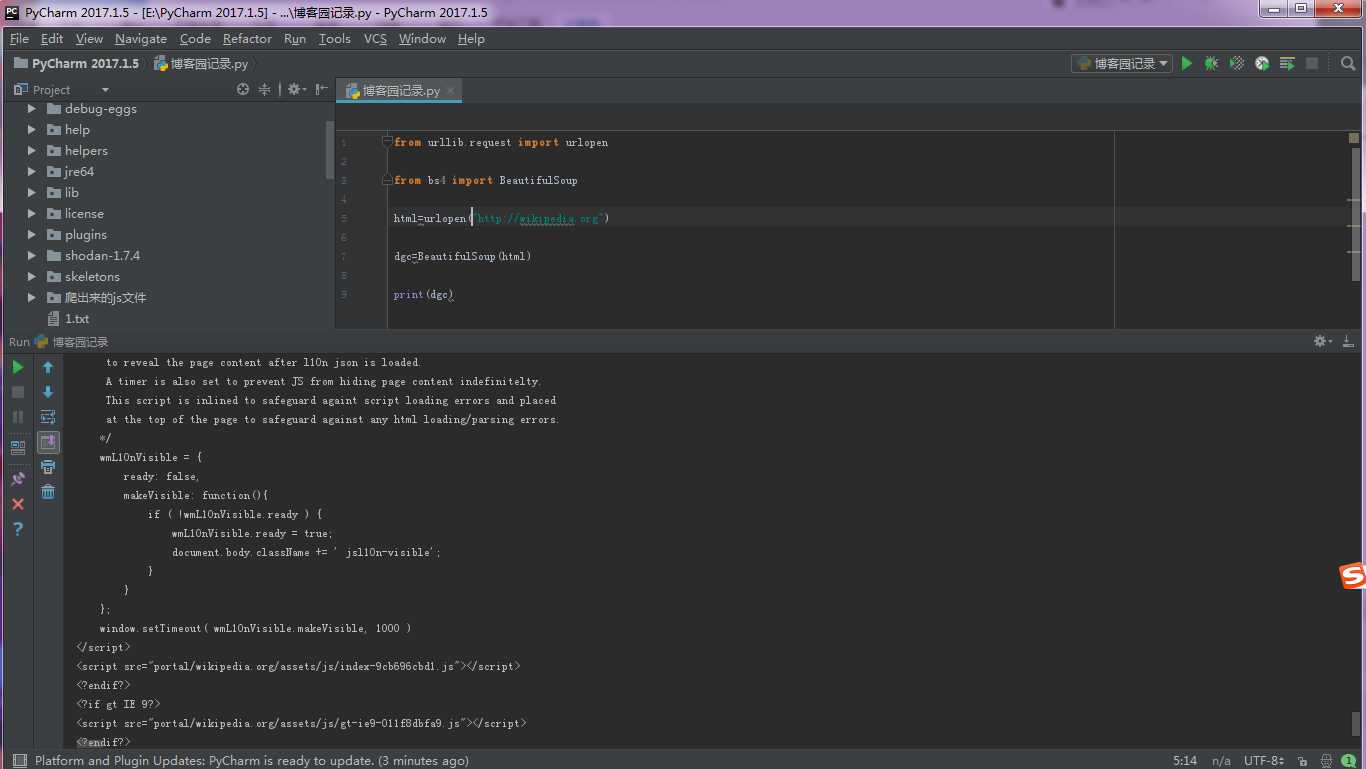
Task: Open Refactor menu
Action: click(x=247, y=38)
